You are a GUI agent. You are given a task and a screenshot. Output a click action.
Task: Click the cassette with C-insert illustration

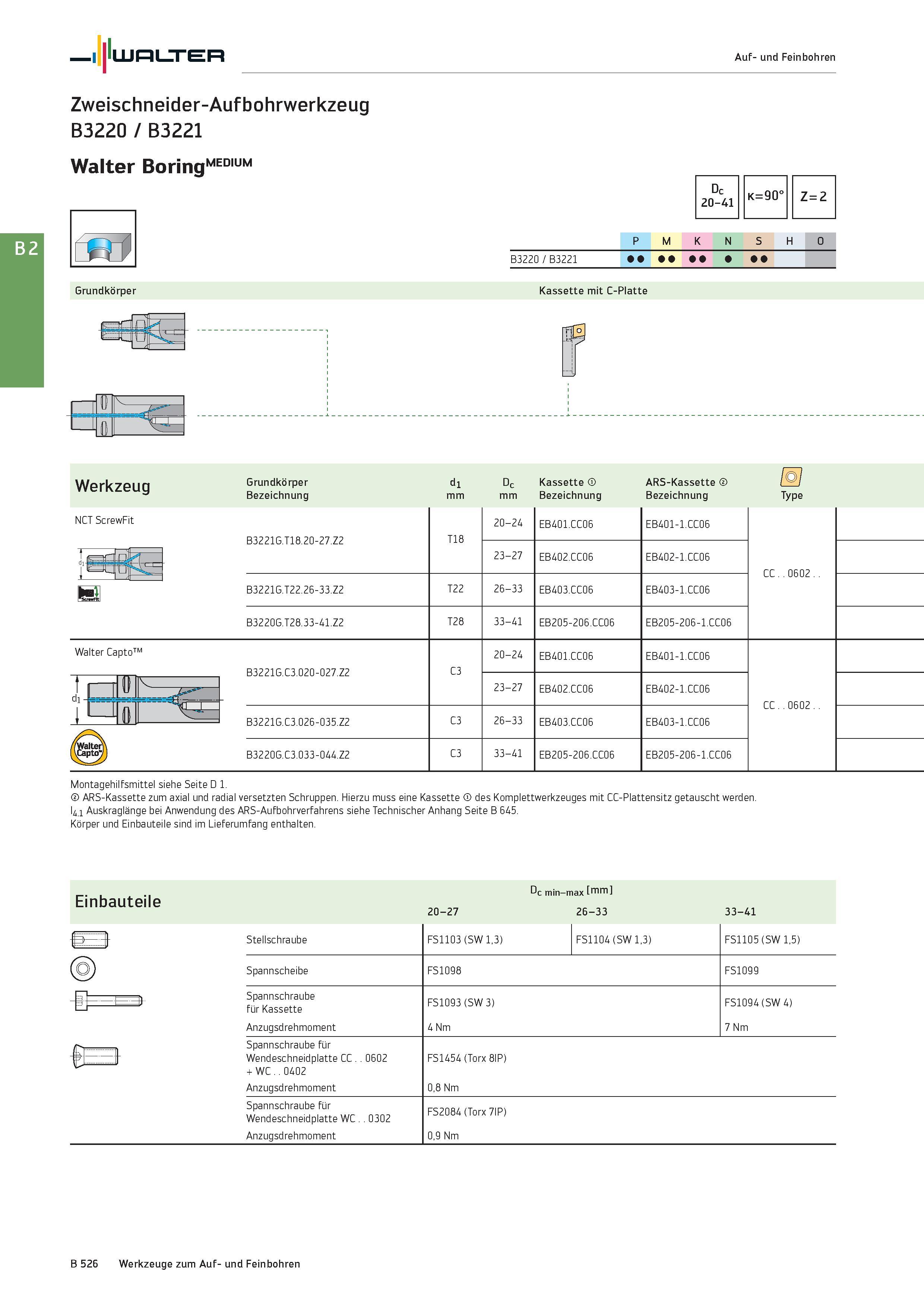(573, 350)
